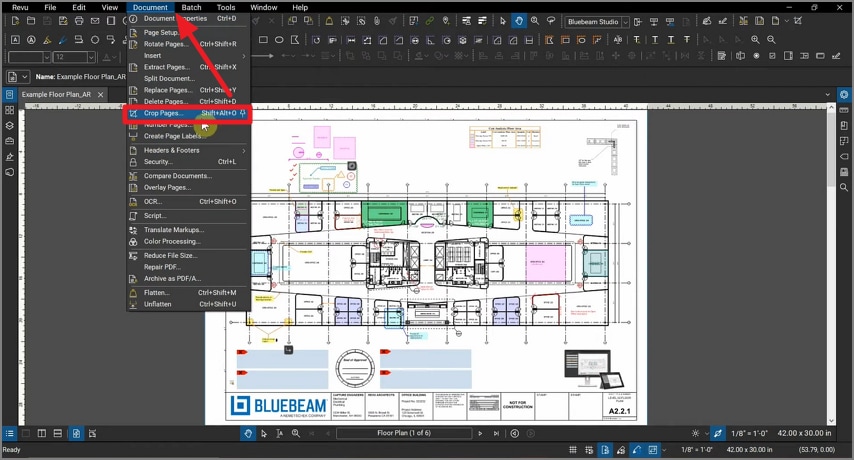
Task: Open the Search icon in right sidebar
Action: [844, 187]
